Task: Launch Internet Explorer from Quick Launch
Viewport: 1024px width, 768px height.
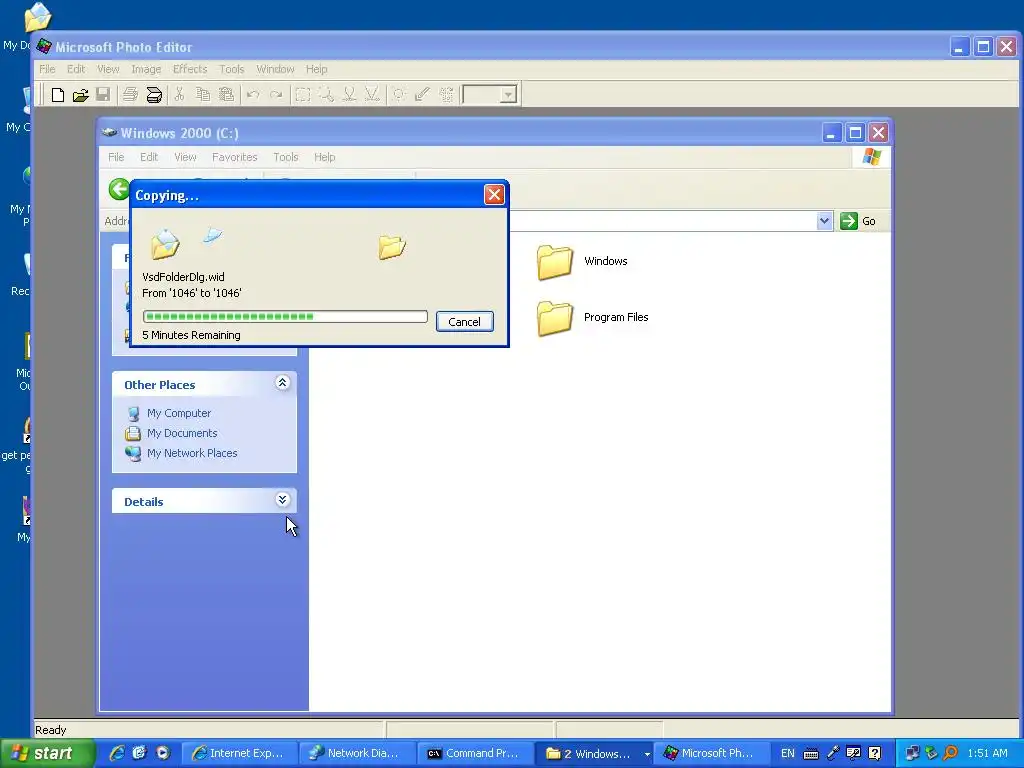Action: tap(117, 753)
